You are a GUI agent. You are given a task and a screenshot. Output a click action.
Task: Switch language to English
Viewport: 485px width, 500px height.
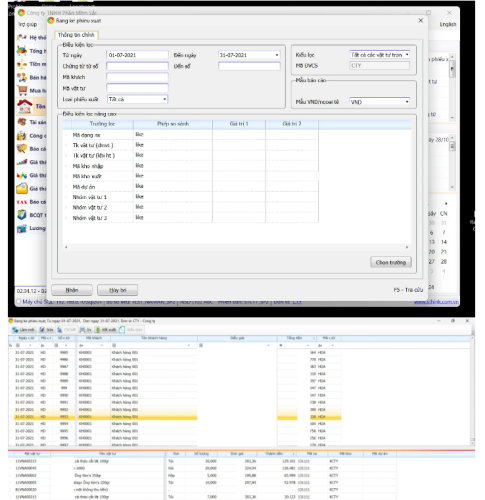[x=448, y=24]
